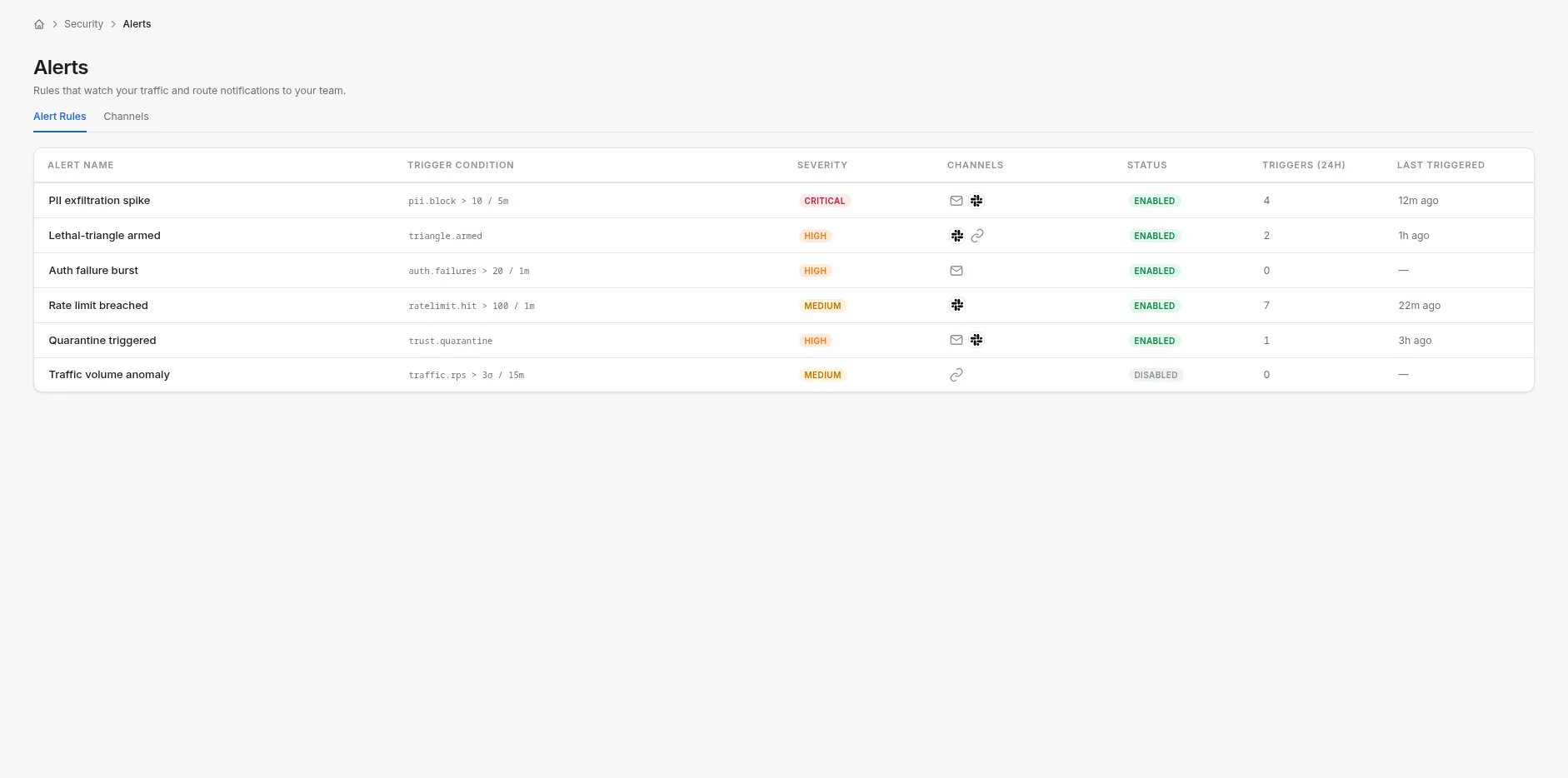
Task: Click the DISABLED status badge
Action: (1156, 375)
